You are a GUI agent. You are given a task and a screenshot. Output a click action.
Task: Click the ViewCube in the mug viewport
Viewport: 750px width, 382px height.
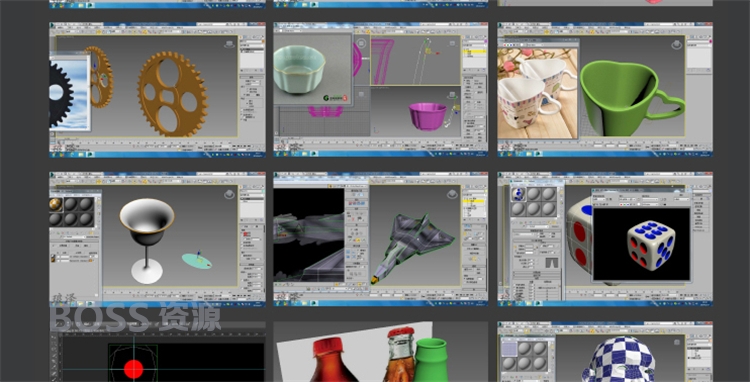click(x=676, y=44)
